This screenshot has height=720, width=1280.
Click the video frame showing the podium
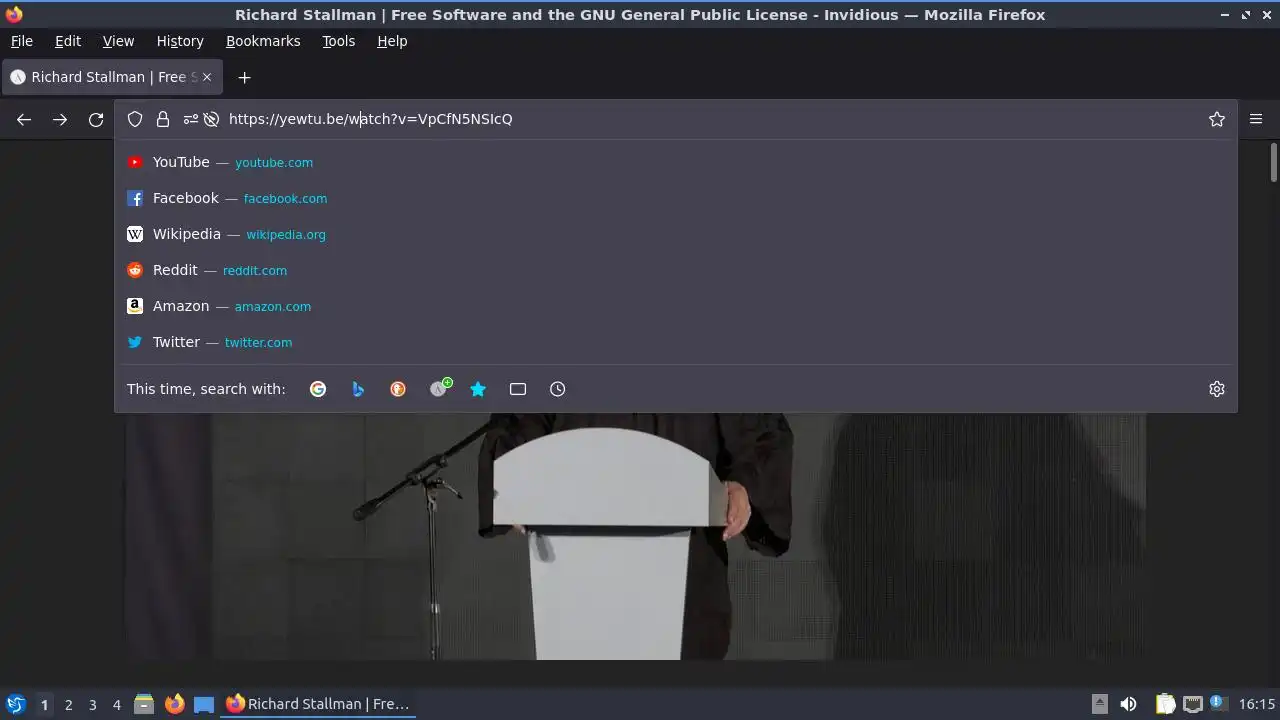pyautogui.click(x=635, y=535)
